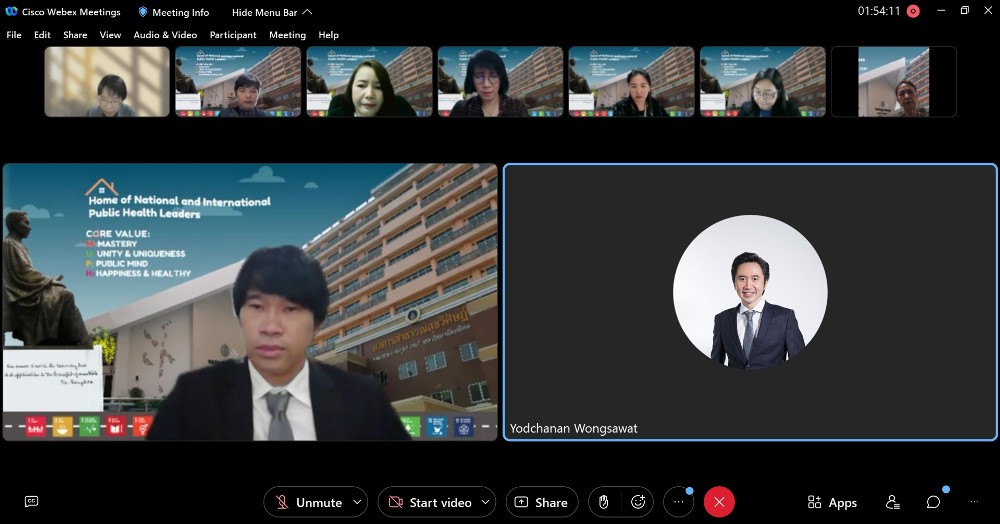Open more options ellipsis in control bar
The width and height of the screenshot is (1000, 524).
678,502
